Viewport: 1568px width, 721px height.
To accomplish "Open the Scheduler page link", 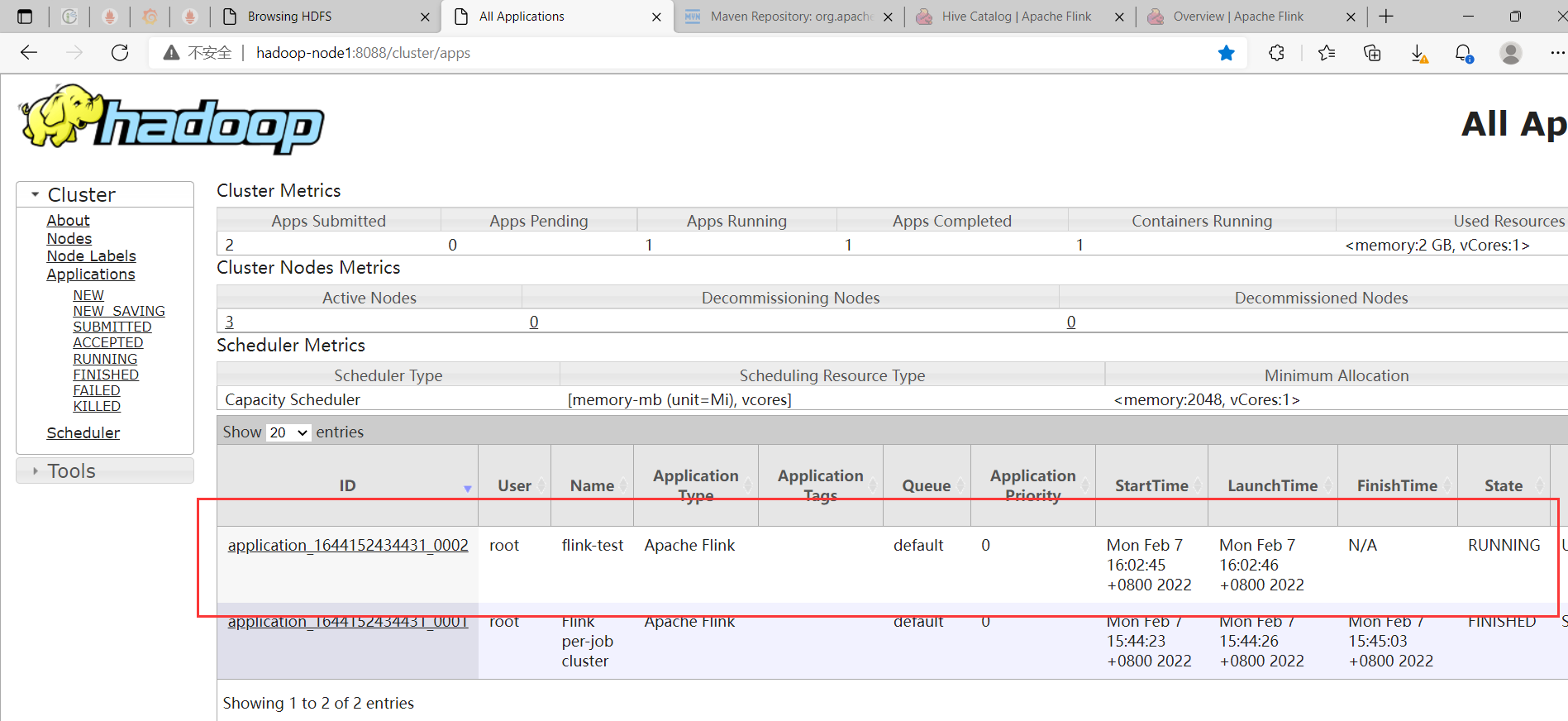I will [83, 432].
